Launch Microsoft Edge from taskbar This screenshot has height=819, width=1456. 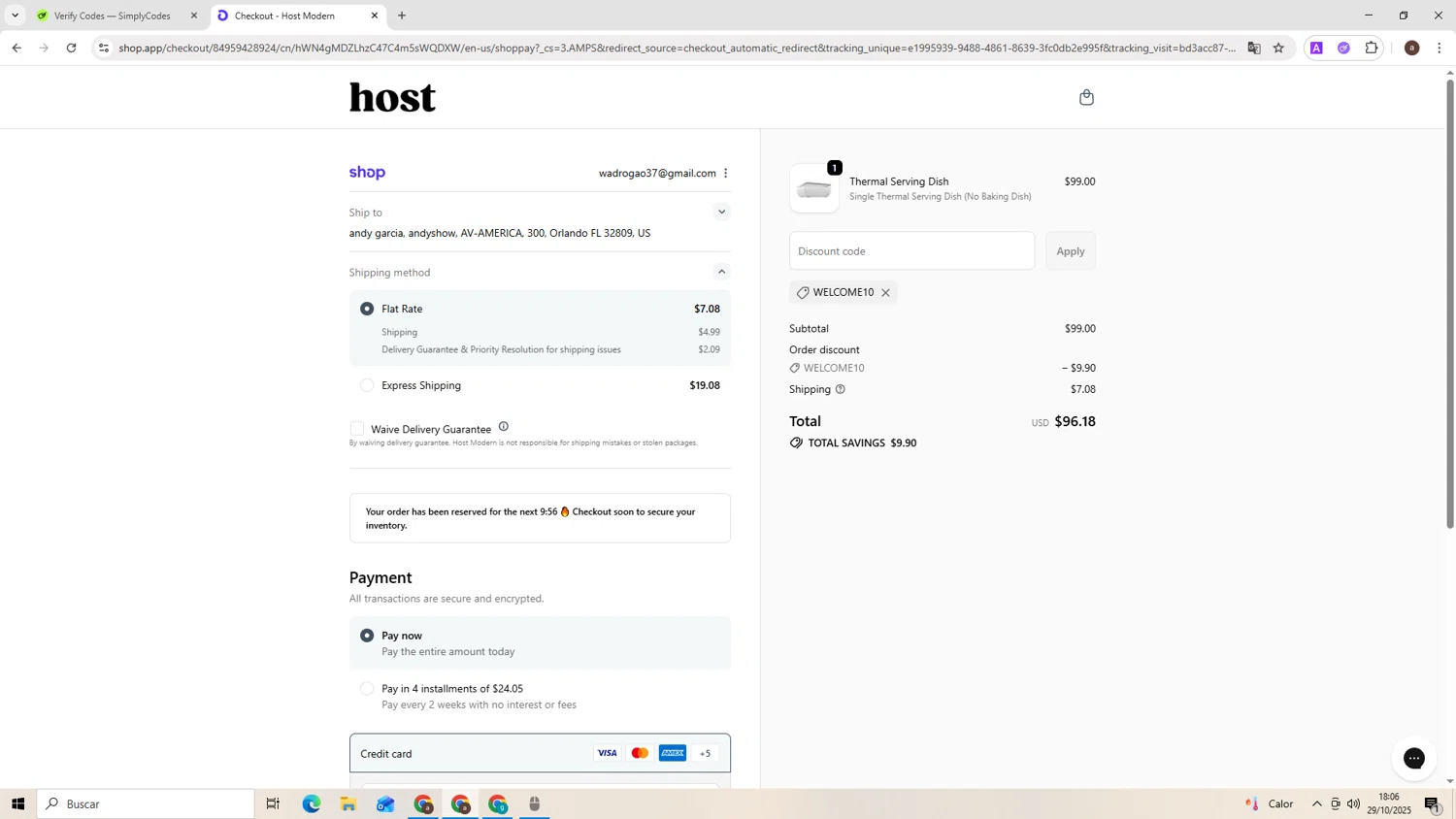pyautogui.click(x=311, y=803)
